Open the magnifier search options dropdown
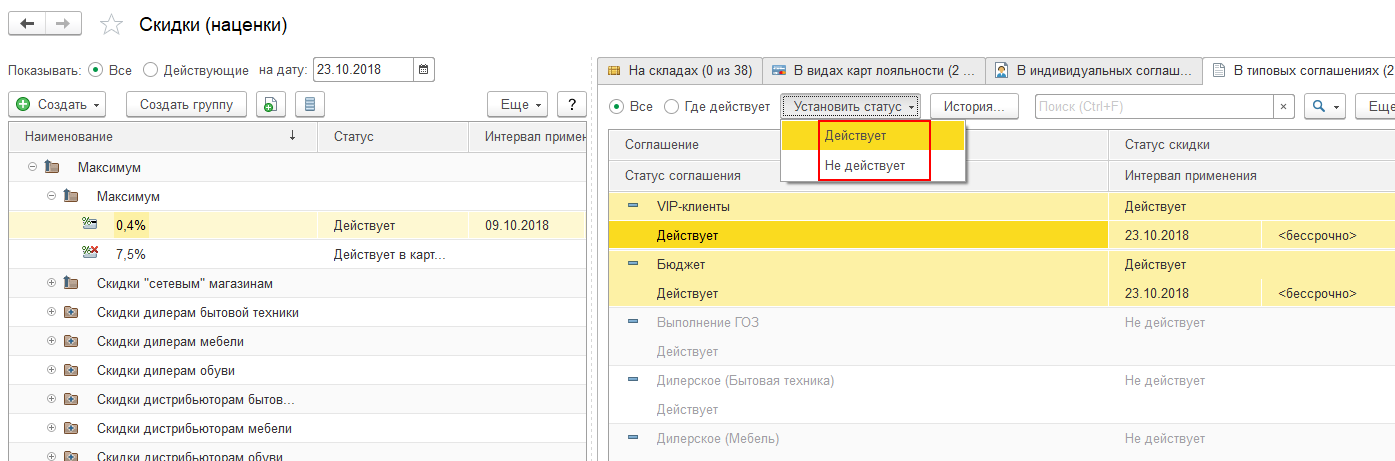The image size is (1395, 461). (1324, 106)
